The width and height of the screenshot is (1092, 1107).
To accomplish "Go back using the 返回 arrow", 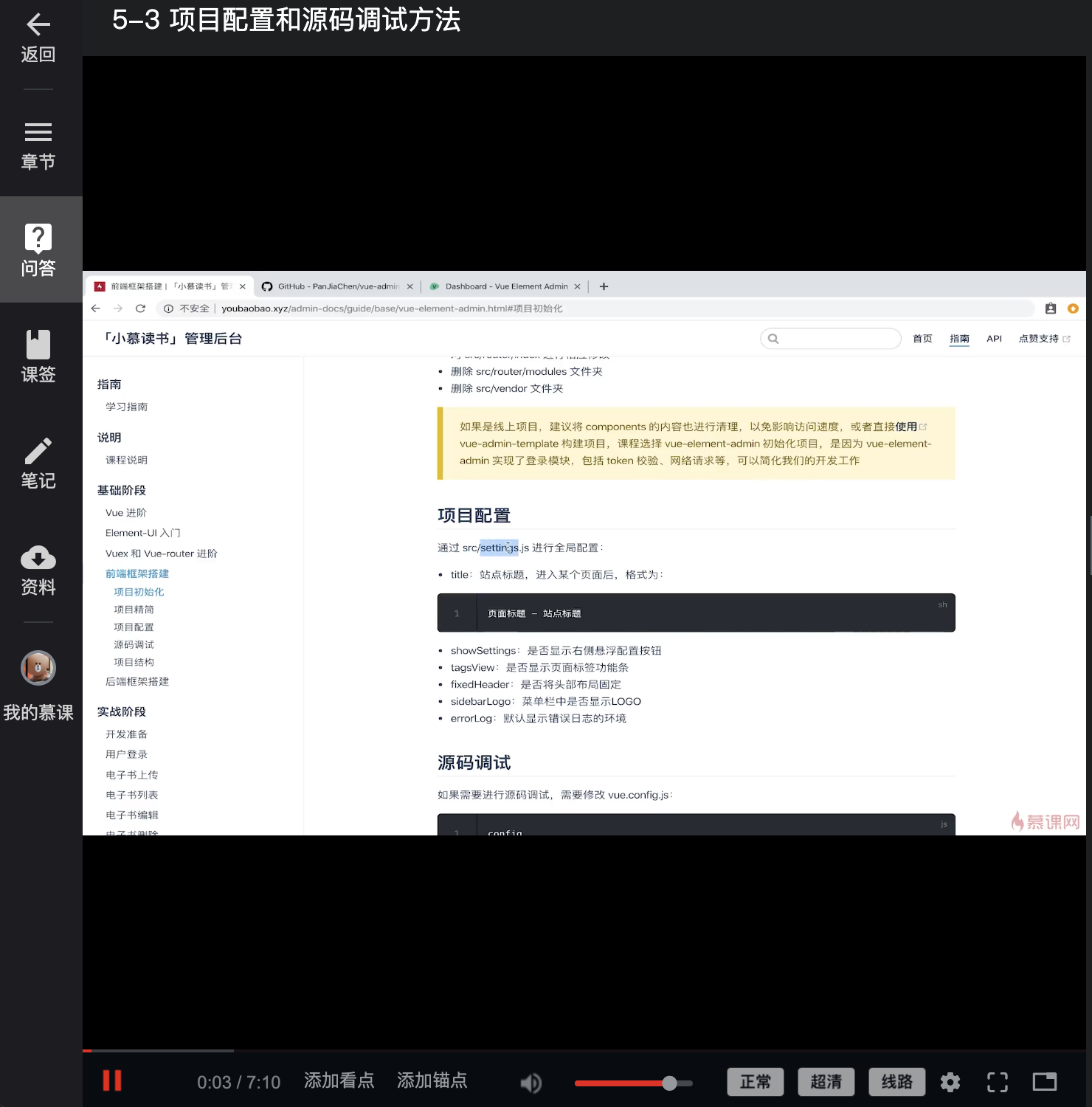I will click(38, 38).
